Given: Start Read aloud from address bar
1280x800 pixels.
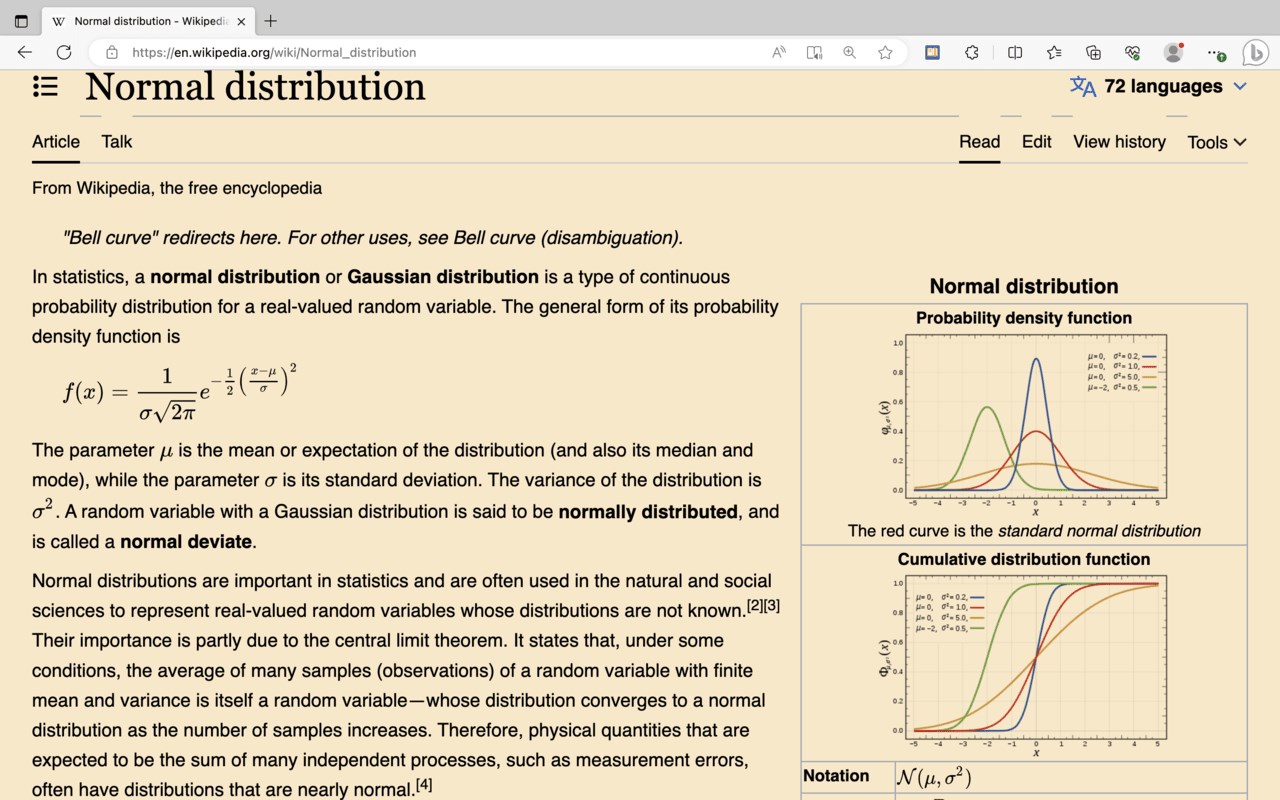Looking at the screenshot, I should click(779, 52).
